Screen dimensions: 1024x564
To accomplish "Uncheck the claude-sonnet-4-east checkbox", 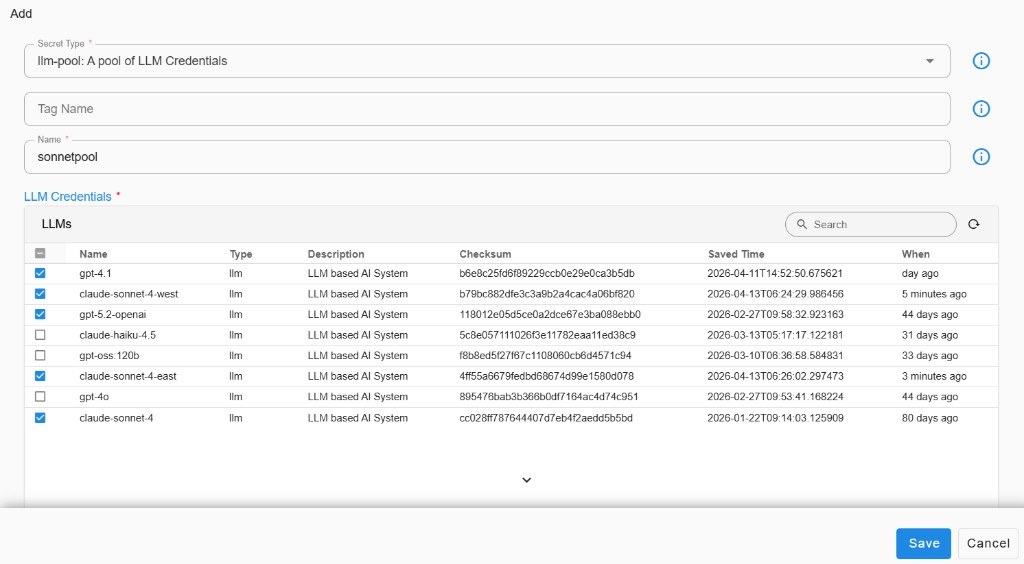I will click(40, 376).
